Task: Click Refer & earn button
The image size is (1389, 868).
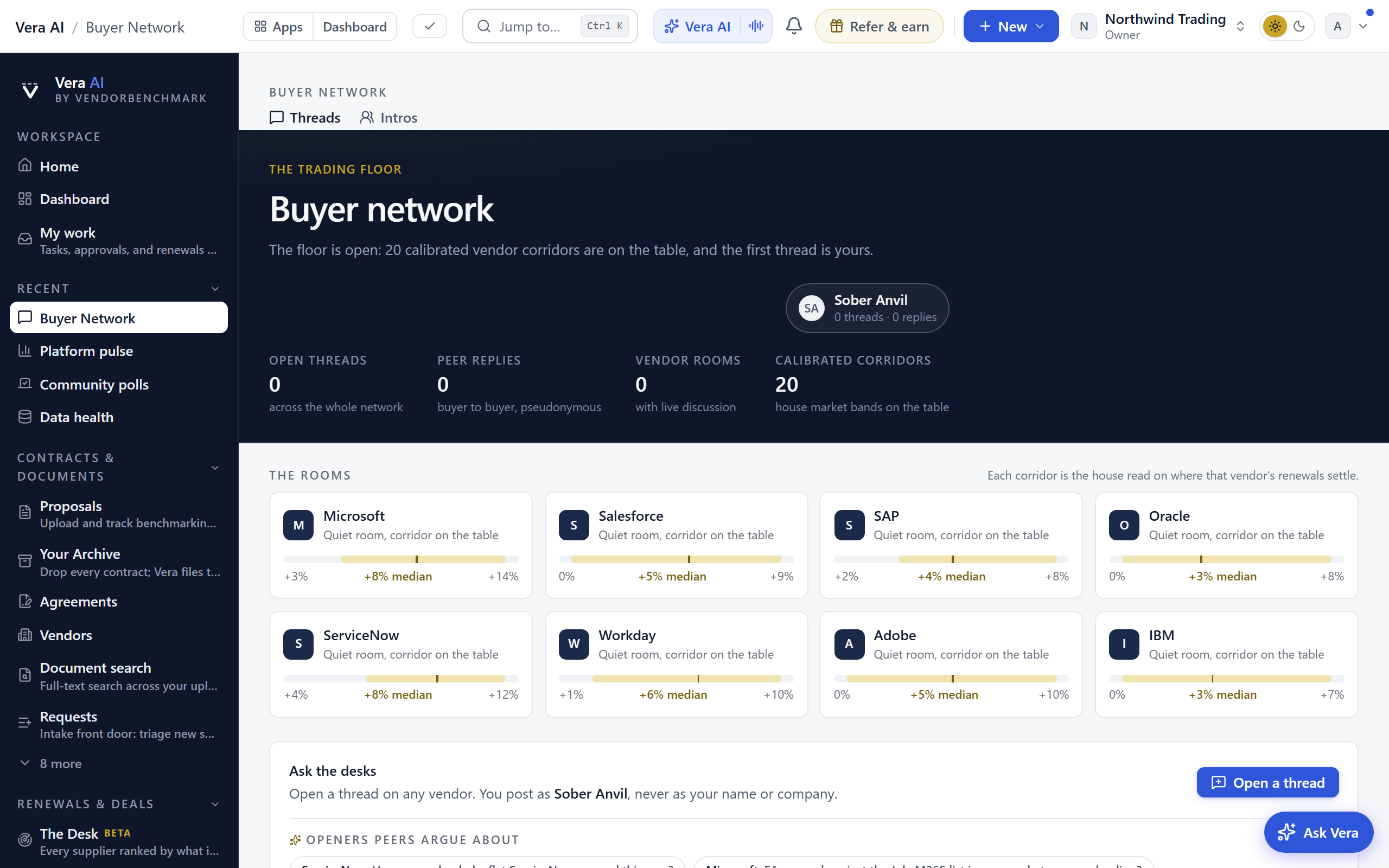Action: 880,26
